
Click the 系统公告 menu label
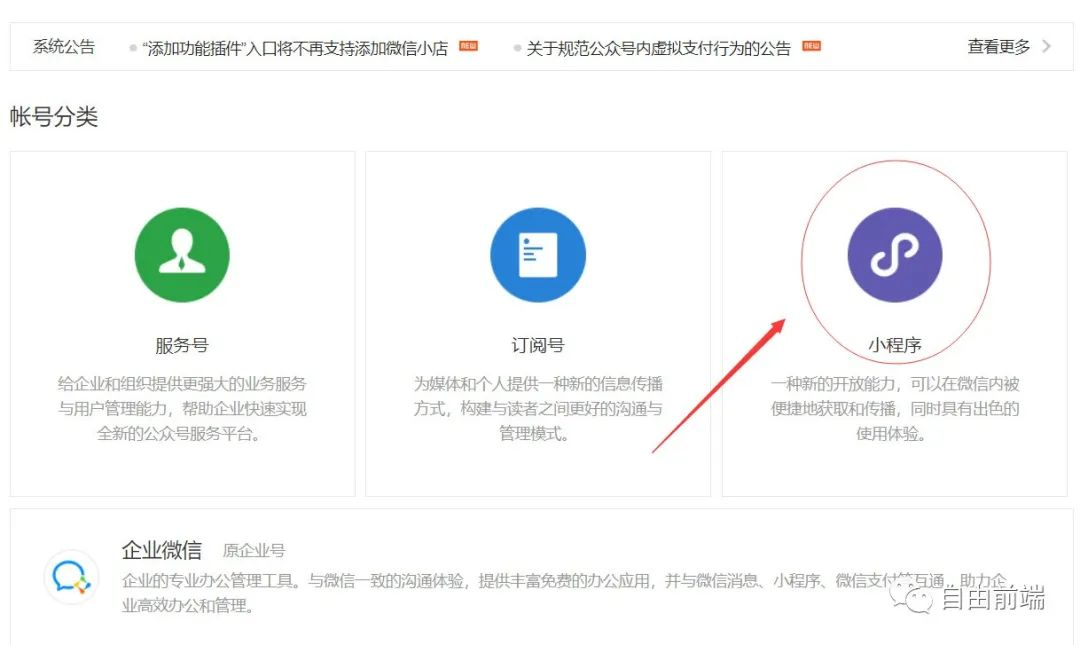pos(63,46)
